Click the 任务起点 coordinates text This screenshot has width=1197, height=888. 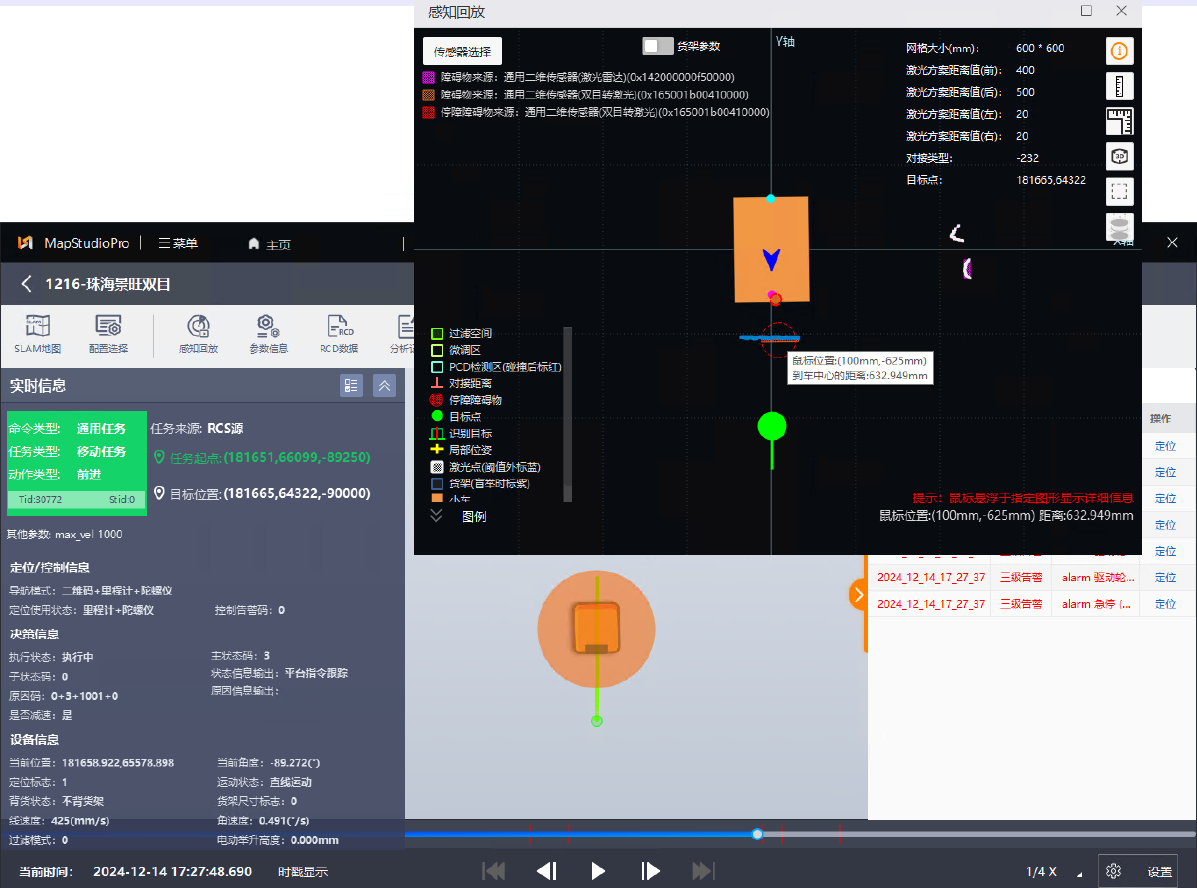296,457
